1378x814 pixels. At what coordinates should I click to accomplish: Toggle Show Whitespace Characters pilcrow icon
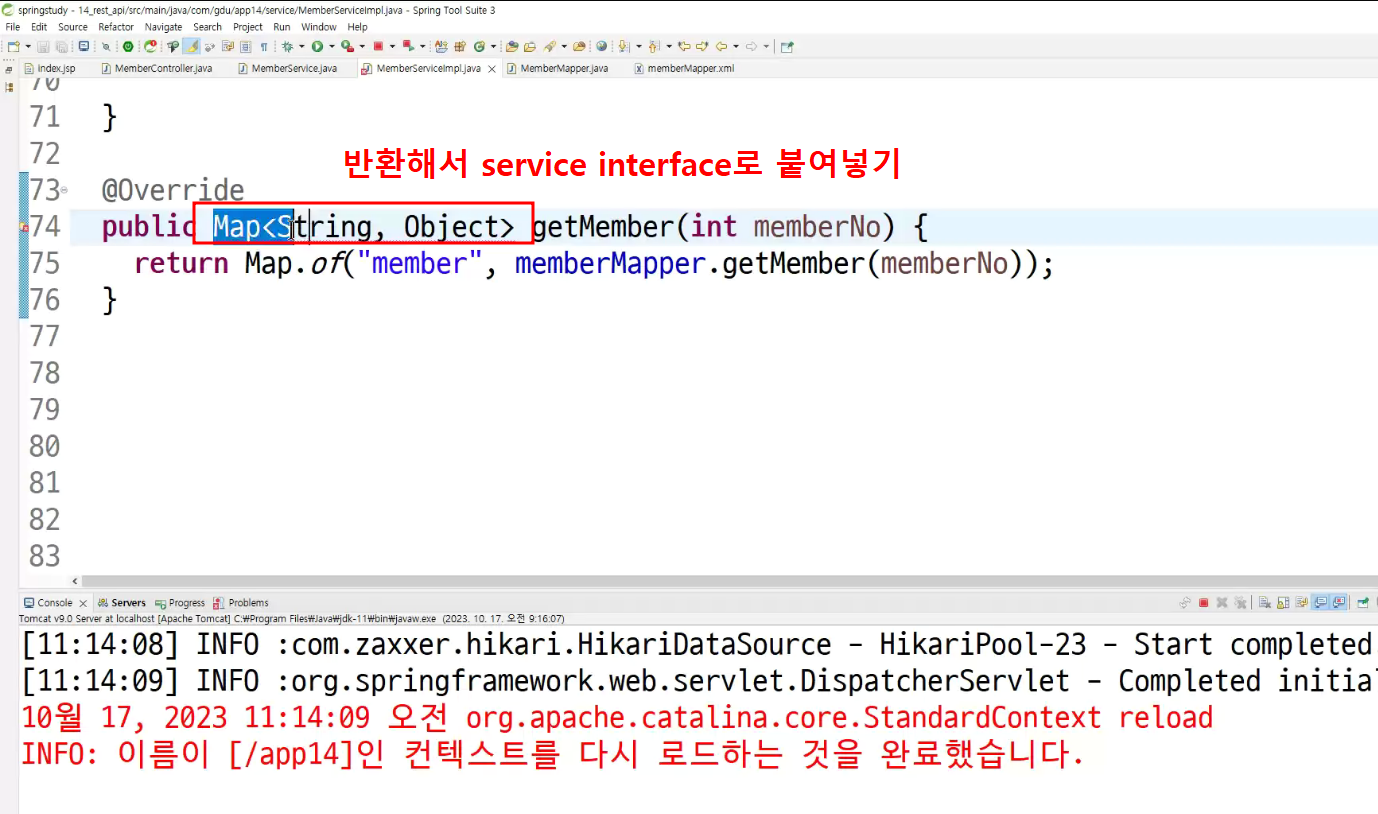(x=264, y=46)
